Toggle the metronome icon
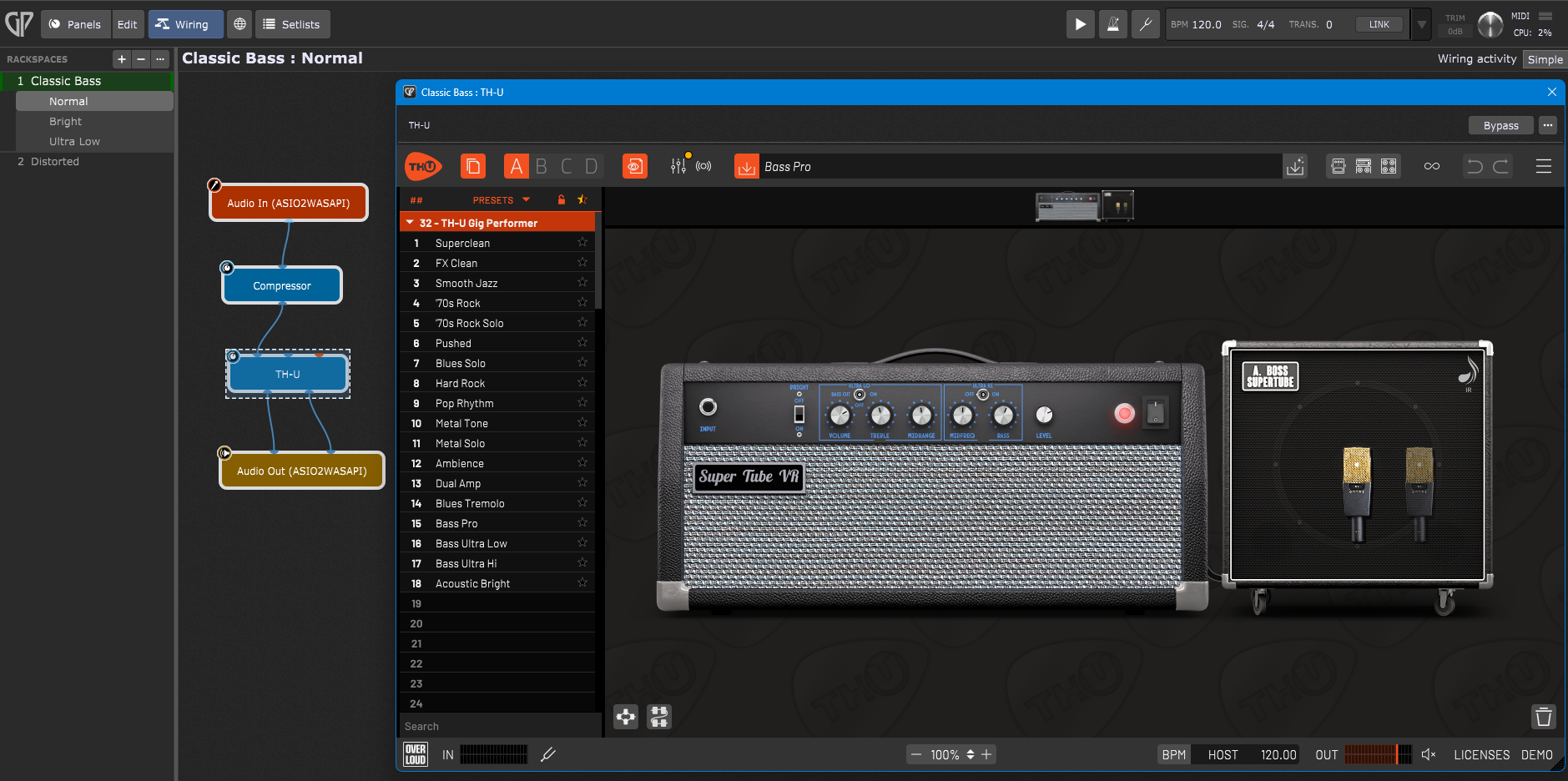 (1113, 24)
